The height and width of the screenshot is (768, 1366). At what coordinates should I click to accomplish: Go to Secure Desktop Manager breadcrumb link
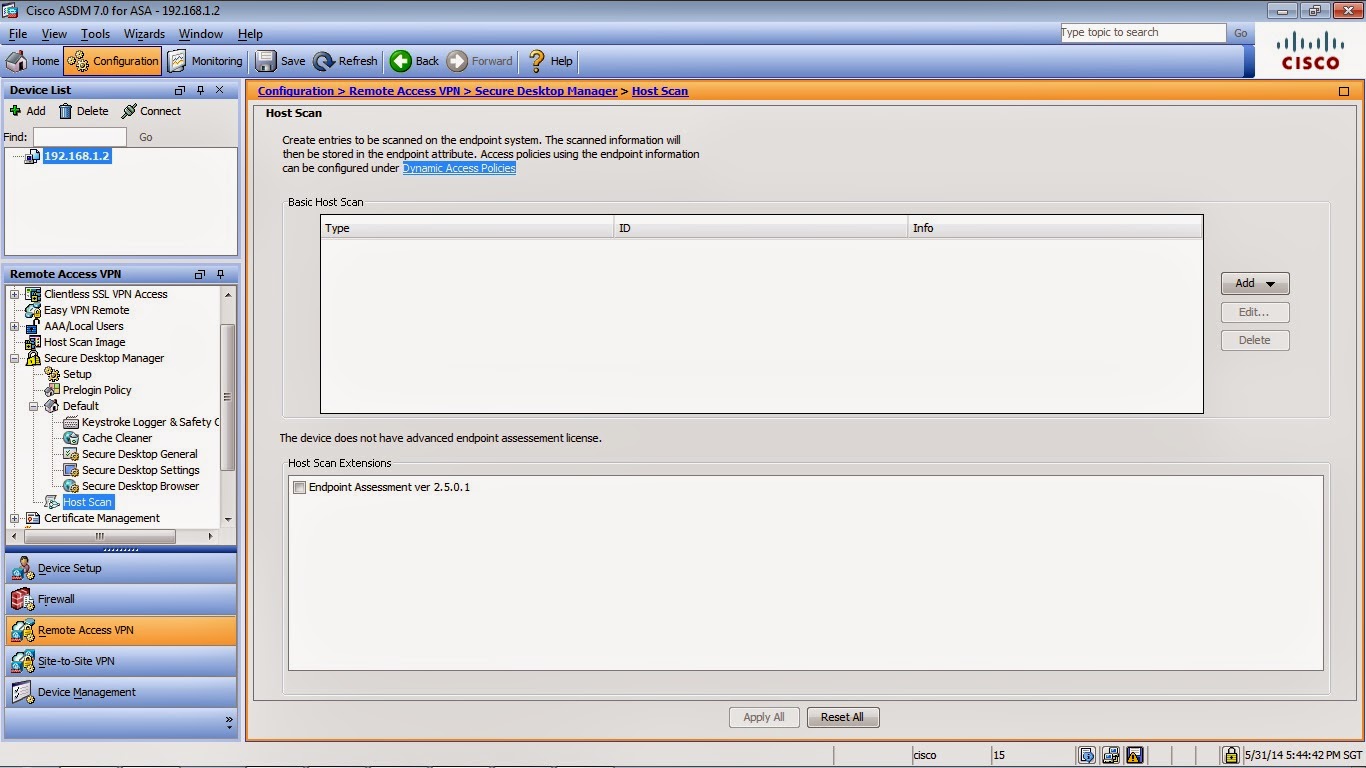click(546, 91)
